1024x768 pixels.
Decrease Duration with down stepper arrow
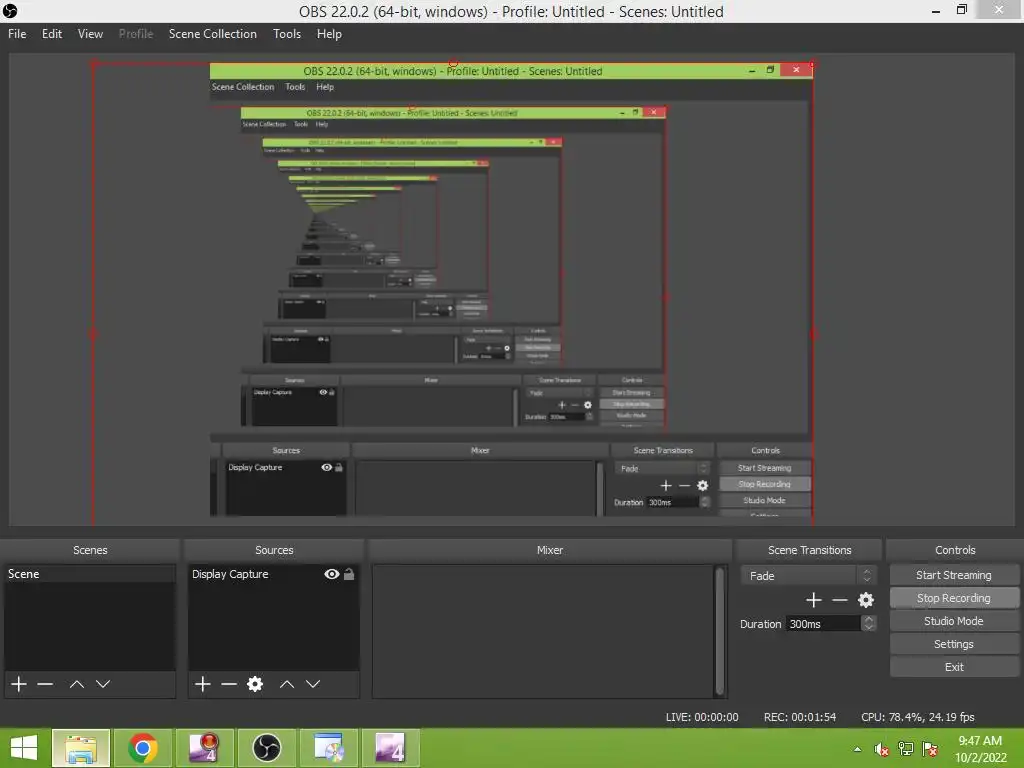click(x=869, y=628)
